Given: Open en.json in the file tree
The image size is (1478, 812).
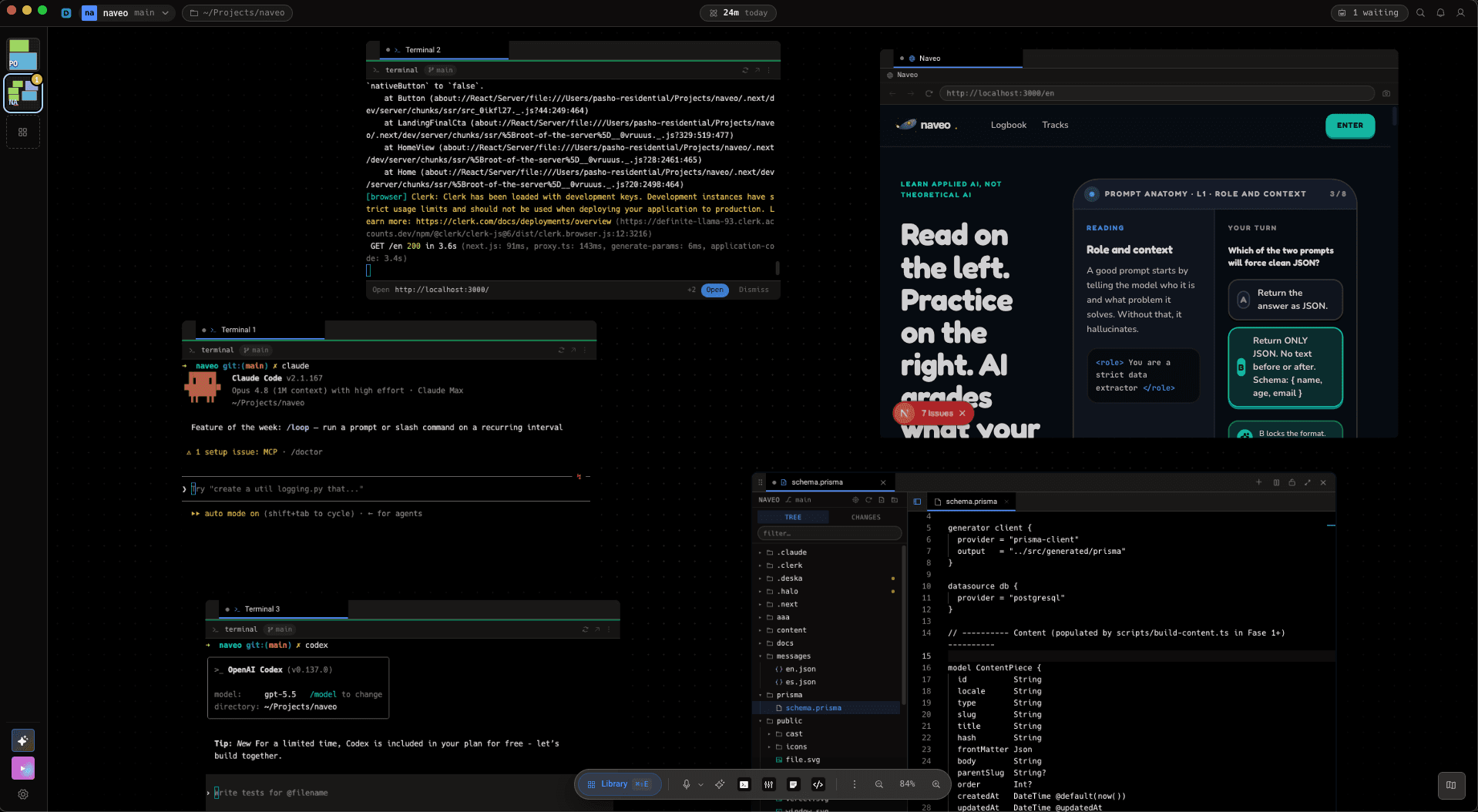Looking at the screenshot, I should pos(825,669).
